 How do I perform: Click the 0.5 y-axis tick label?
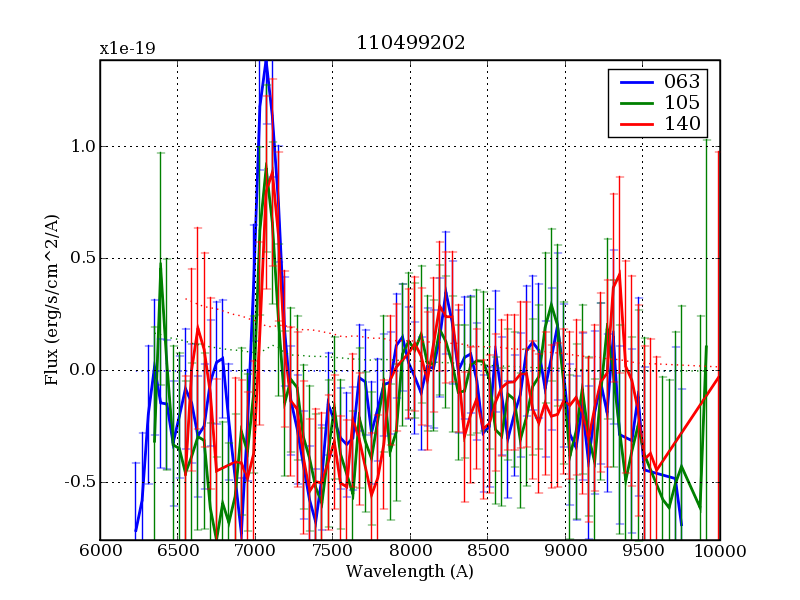(81, 259)
